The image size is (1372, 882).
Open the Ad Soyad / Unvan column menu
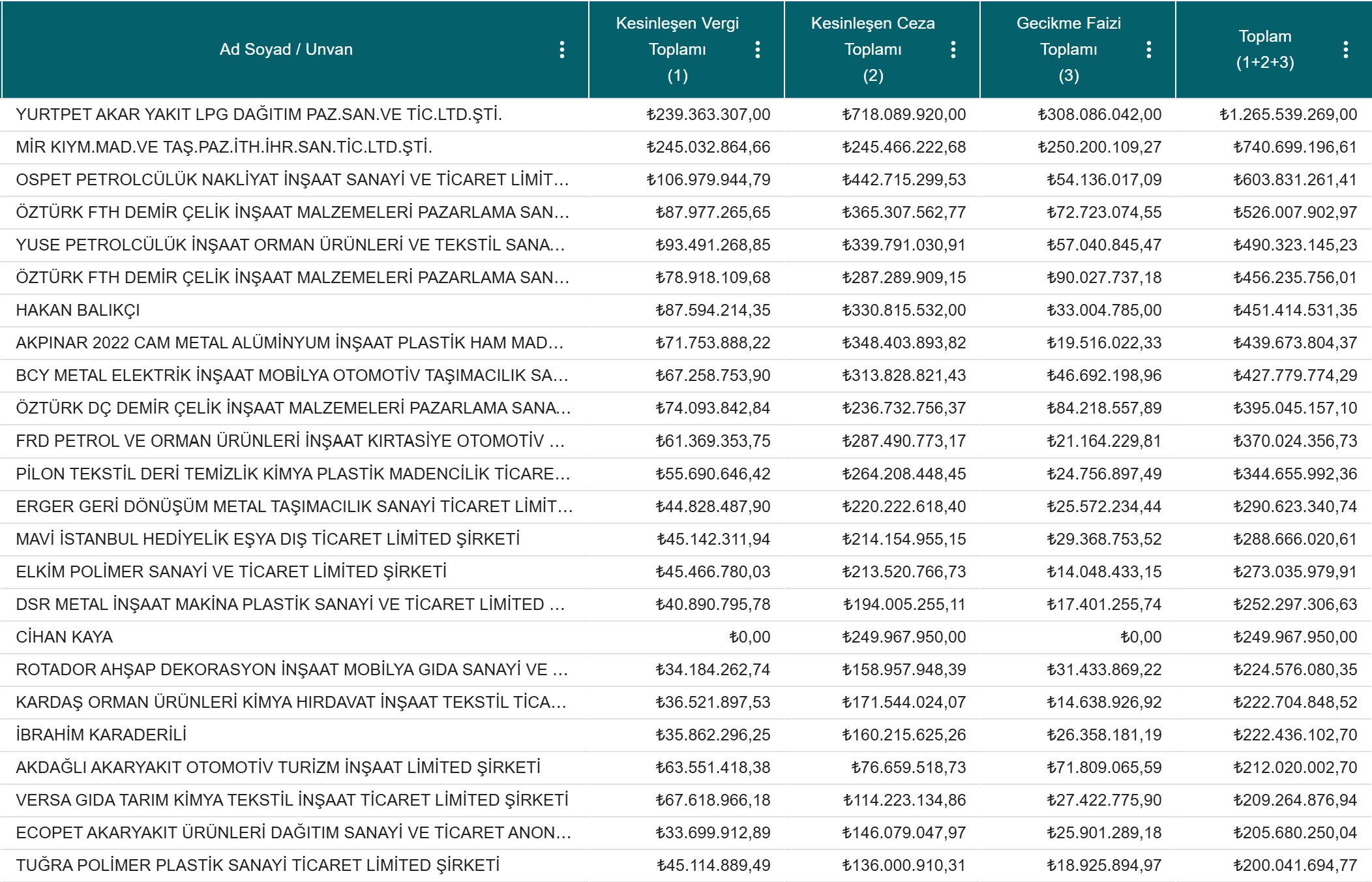pos(561,50)
